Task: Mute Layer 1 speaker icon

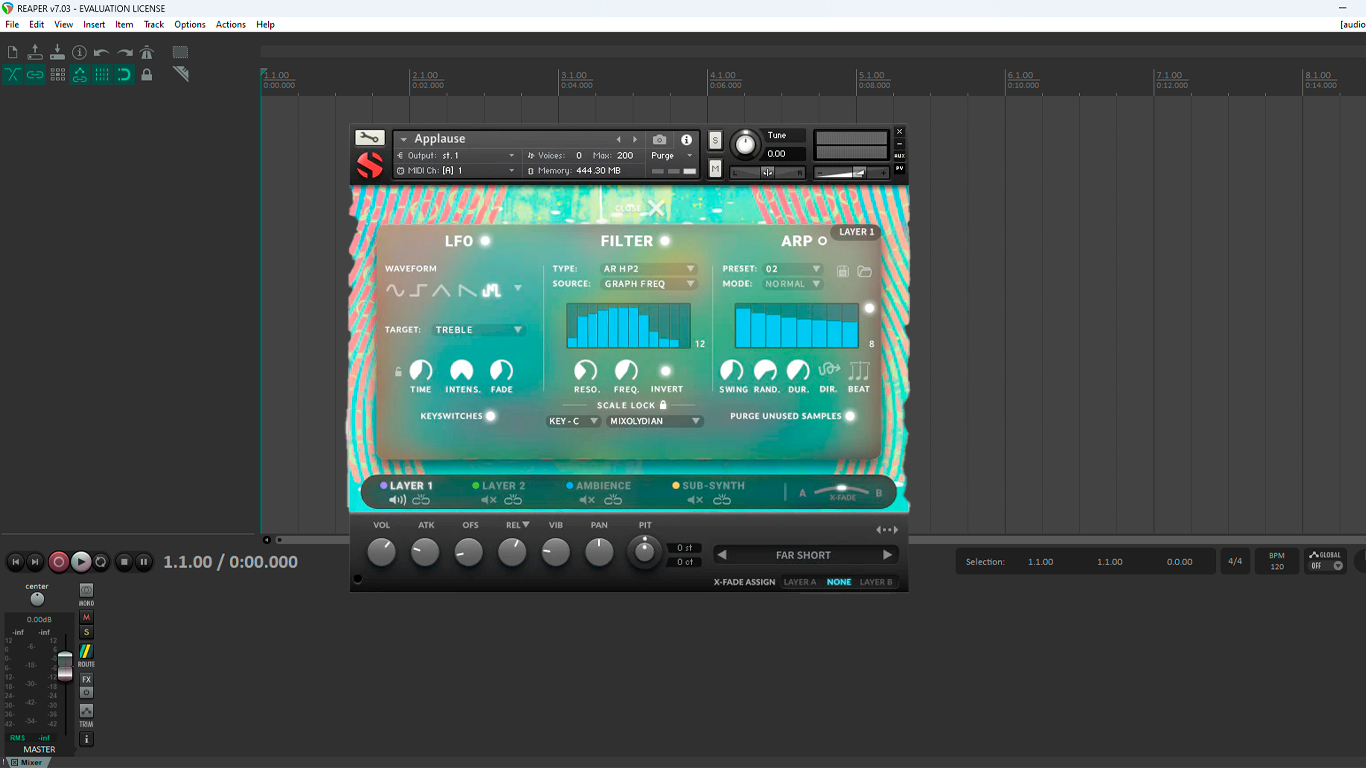Action: click(397, 500)
